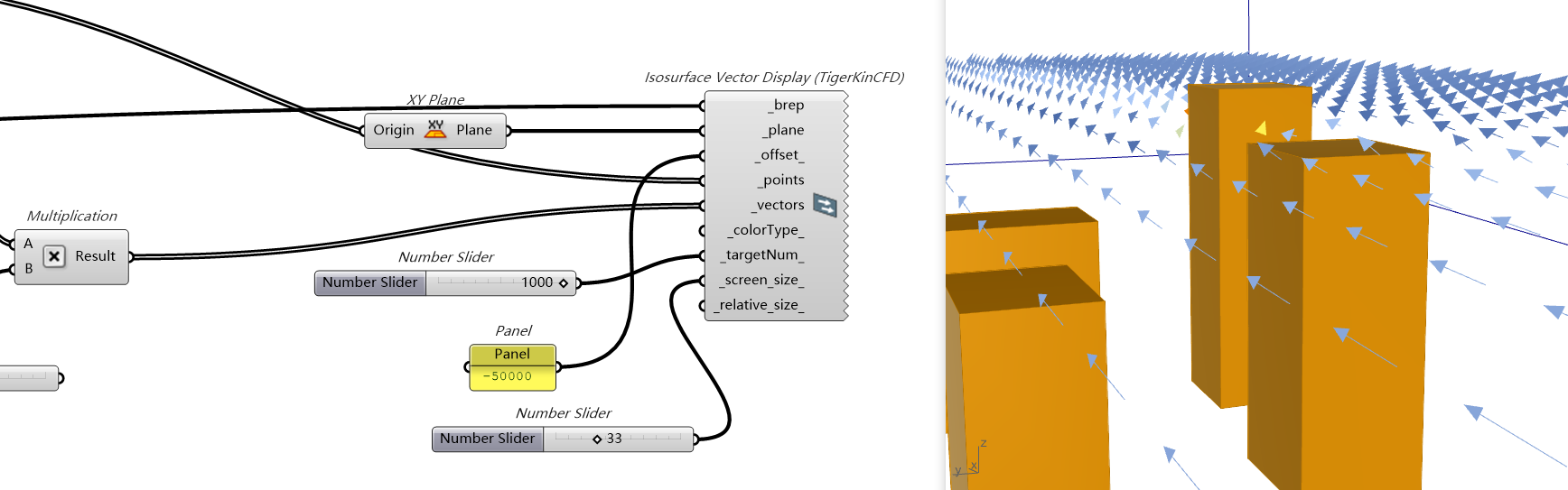
Task: Click the slider track showing 1000
Action: [x=500, y=282]
